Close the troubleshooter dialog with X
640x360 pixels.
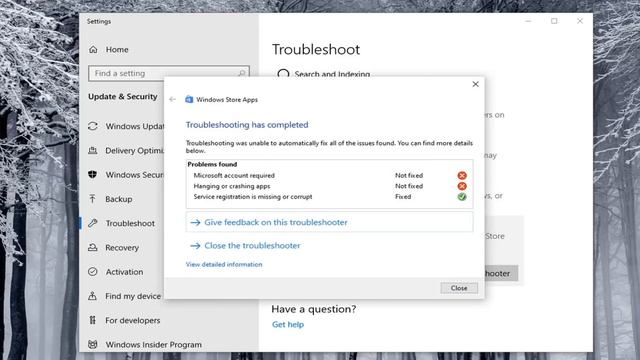point(476,84)
